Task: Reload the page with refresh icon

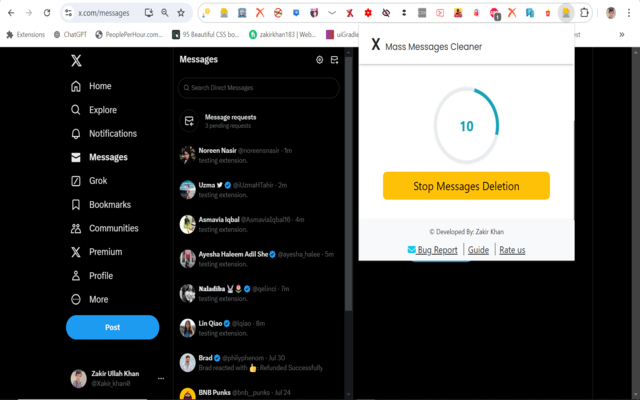Action: [47, 13]
